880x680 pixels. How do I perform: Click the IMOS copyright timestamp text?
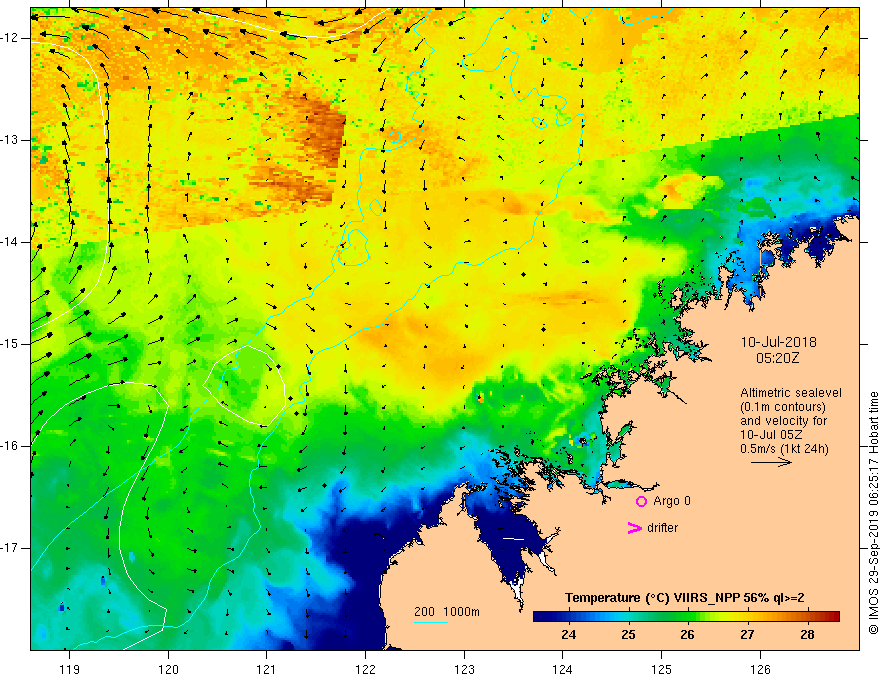click(x=873, y=512)
